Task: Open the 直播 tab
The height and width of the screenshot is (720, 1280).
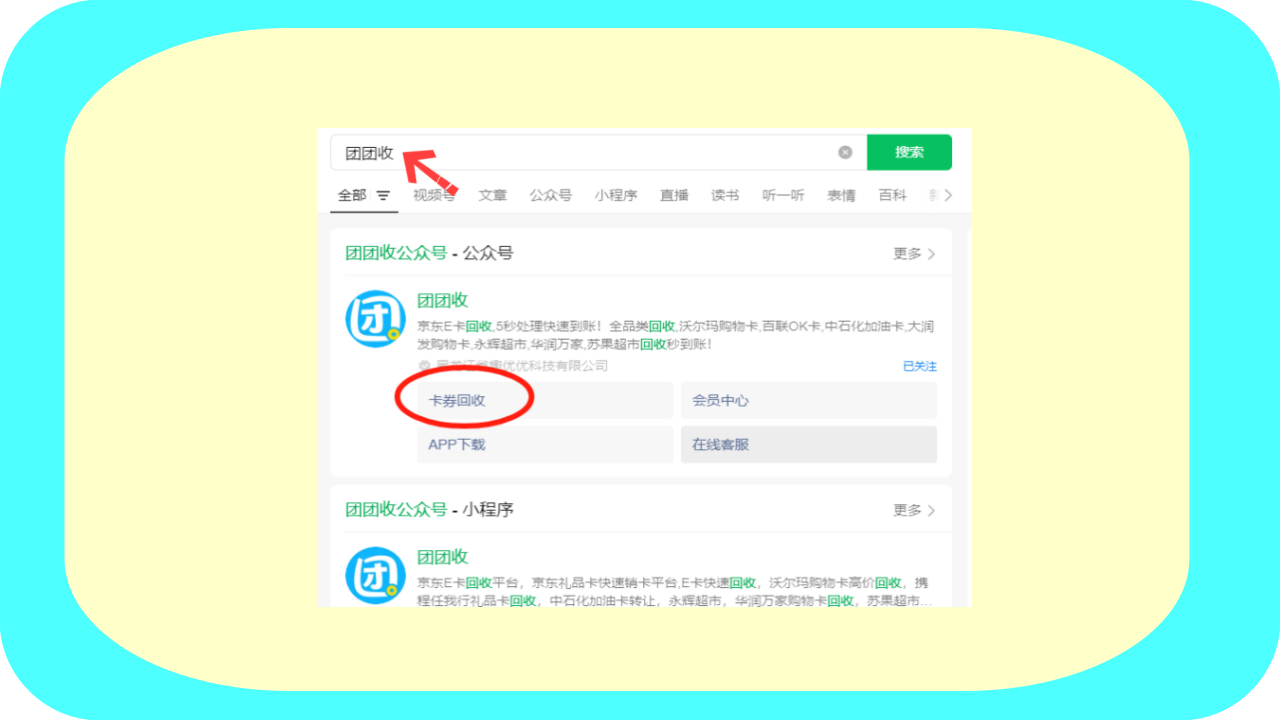Action: 674,196
